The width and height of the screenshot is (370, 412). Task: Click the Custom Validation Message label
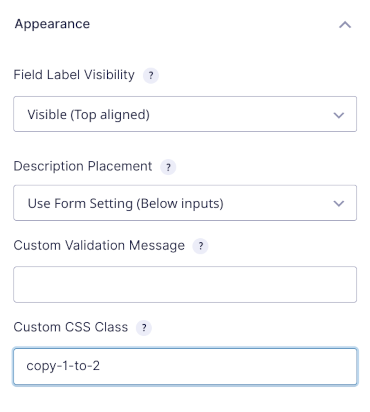(x=99, y=246)
